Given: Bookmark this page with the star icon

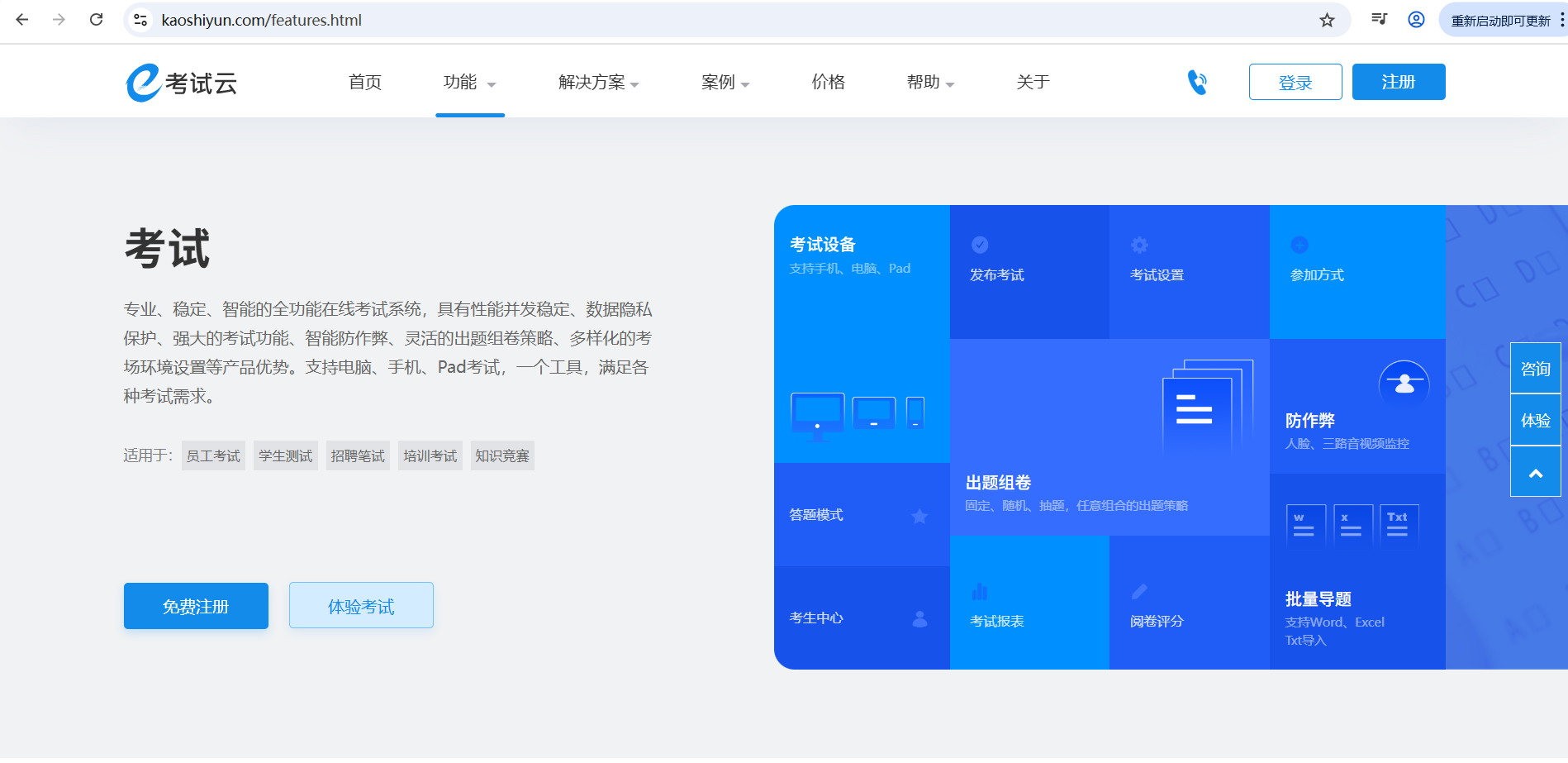Looking at the screenshot, I should pyautogui.click(x=1327, y=21).
